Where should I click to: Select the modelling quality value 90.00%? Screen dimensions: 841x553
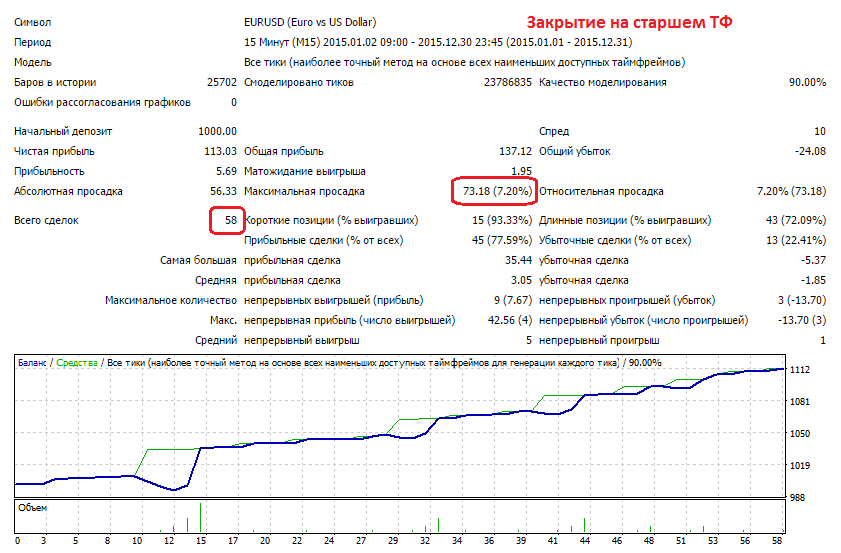pos(807,82)
